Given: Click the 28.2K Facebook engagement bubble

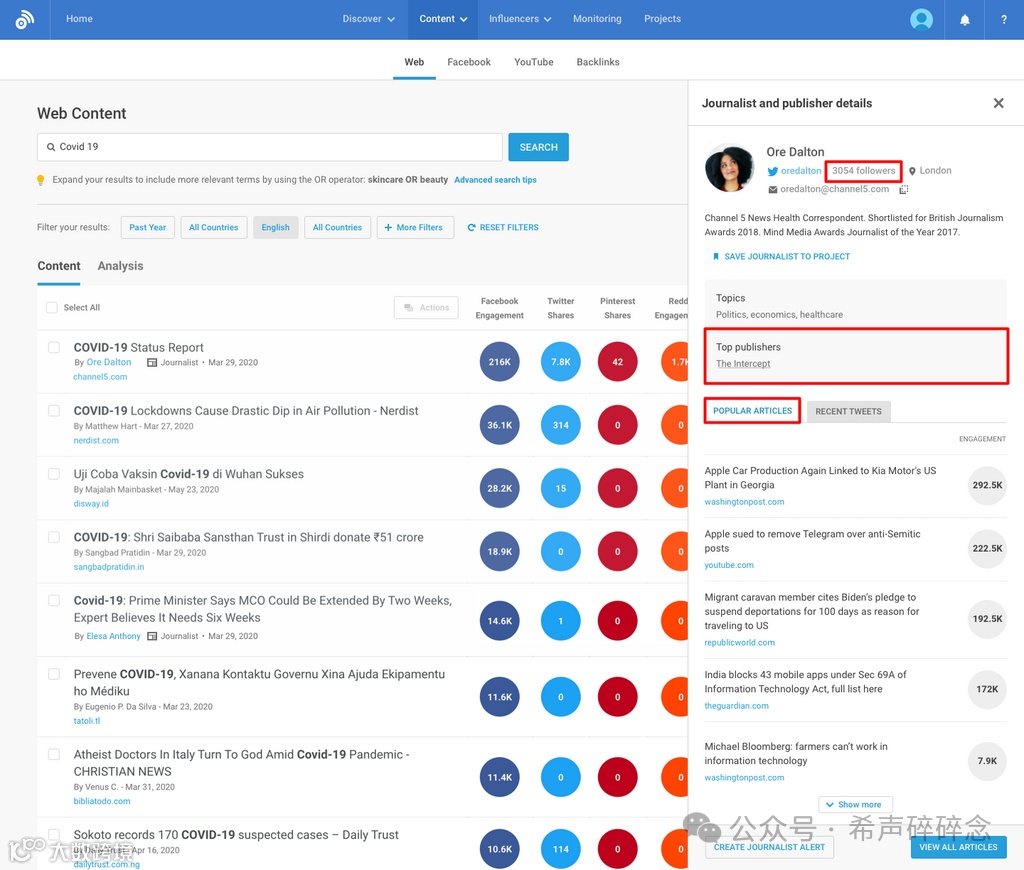Looking at the screenshot, I should tap(499, 489).
